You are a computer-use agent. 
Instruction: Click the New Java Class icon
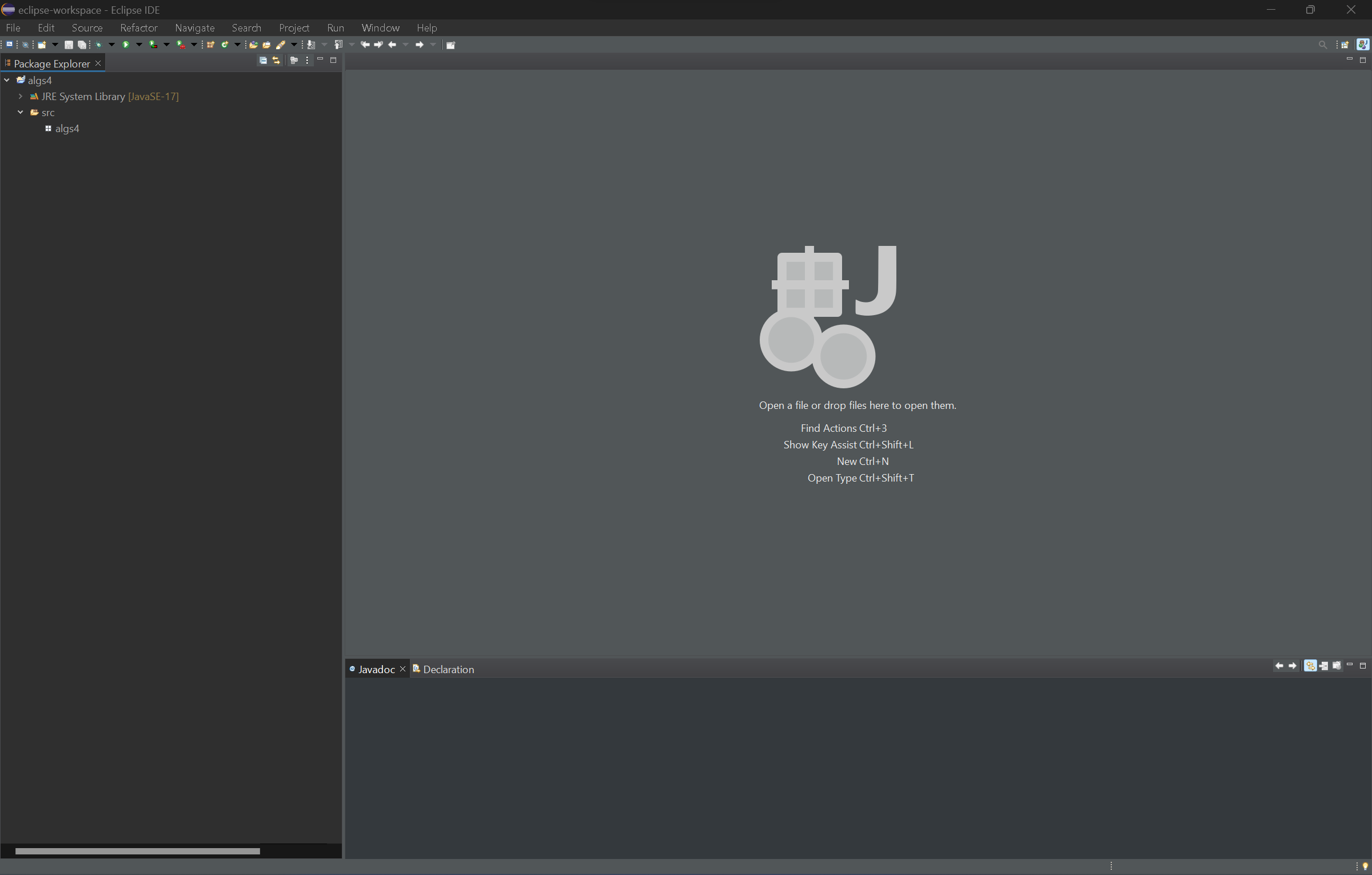tap(225, 45)
